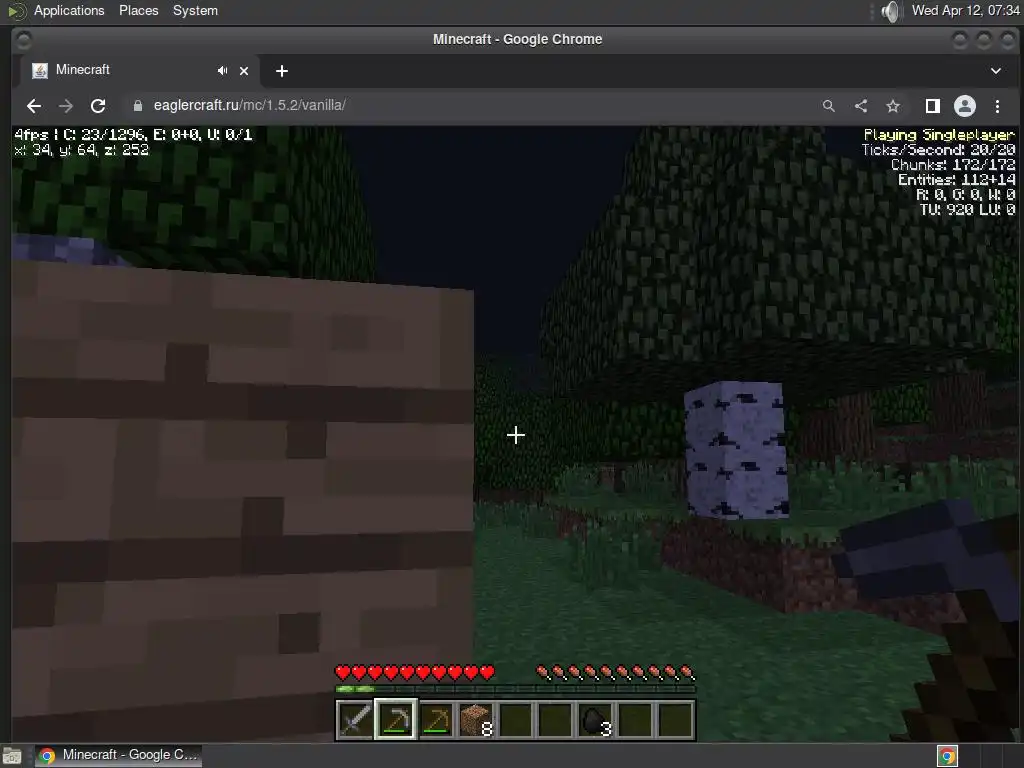Open the Applications menu

(x=69, y=10)
